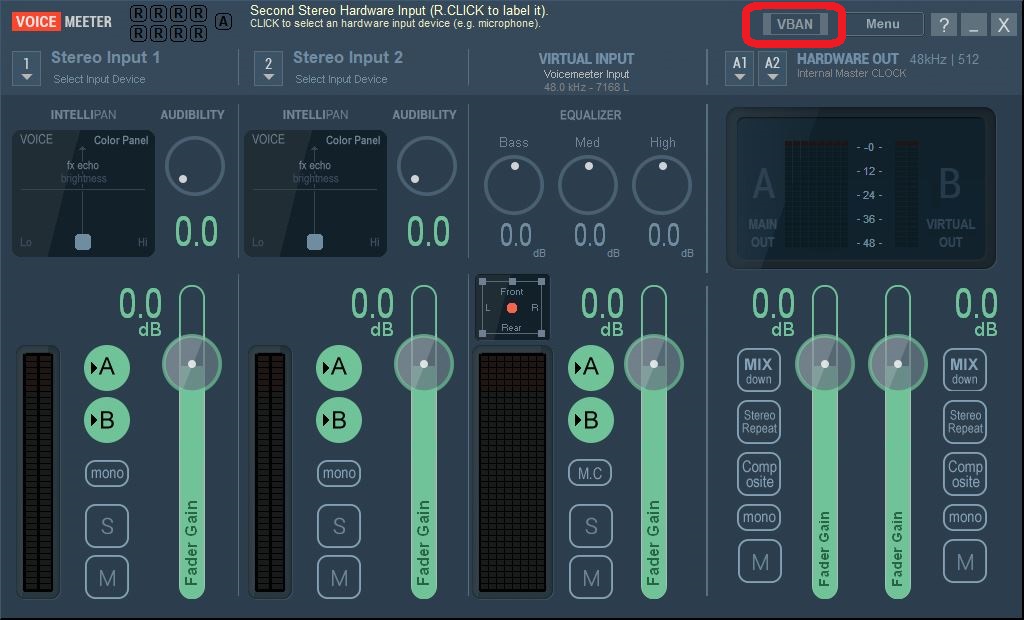
Task: Mute bus B output
Action: [965, 562]
